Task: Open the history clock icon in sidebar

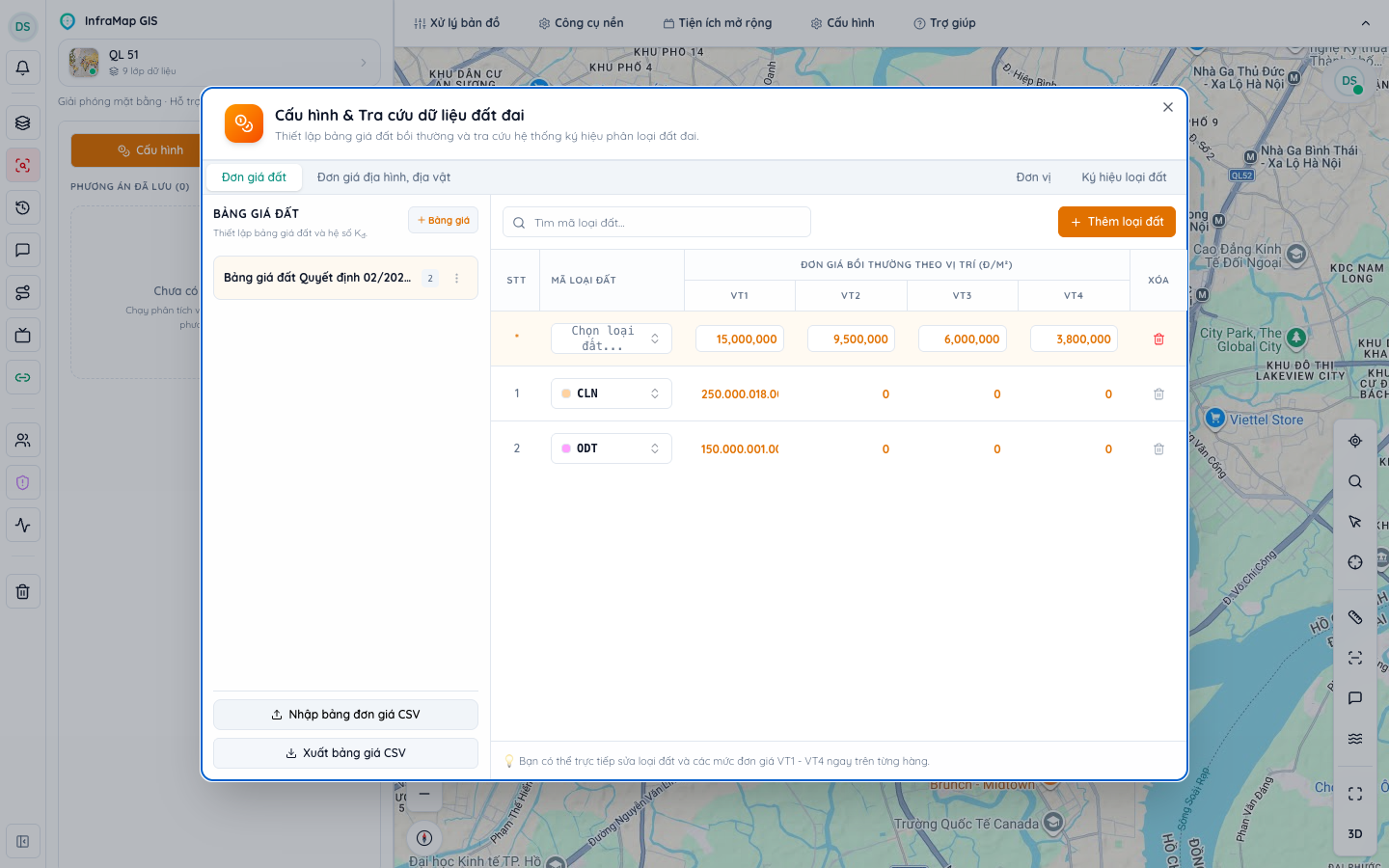Action: coord(23,207)
